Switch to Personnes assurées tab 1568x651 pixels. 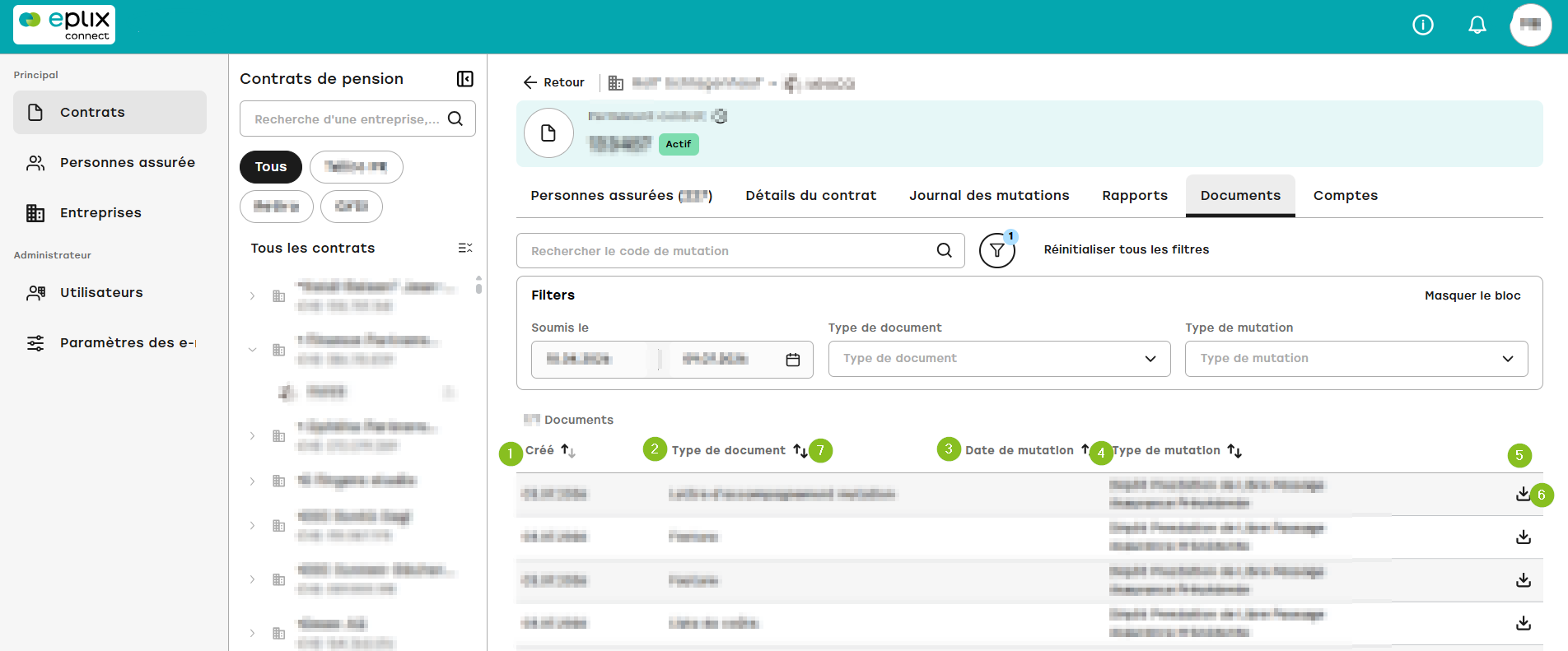621,196
